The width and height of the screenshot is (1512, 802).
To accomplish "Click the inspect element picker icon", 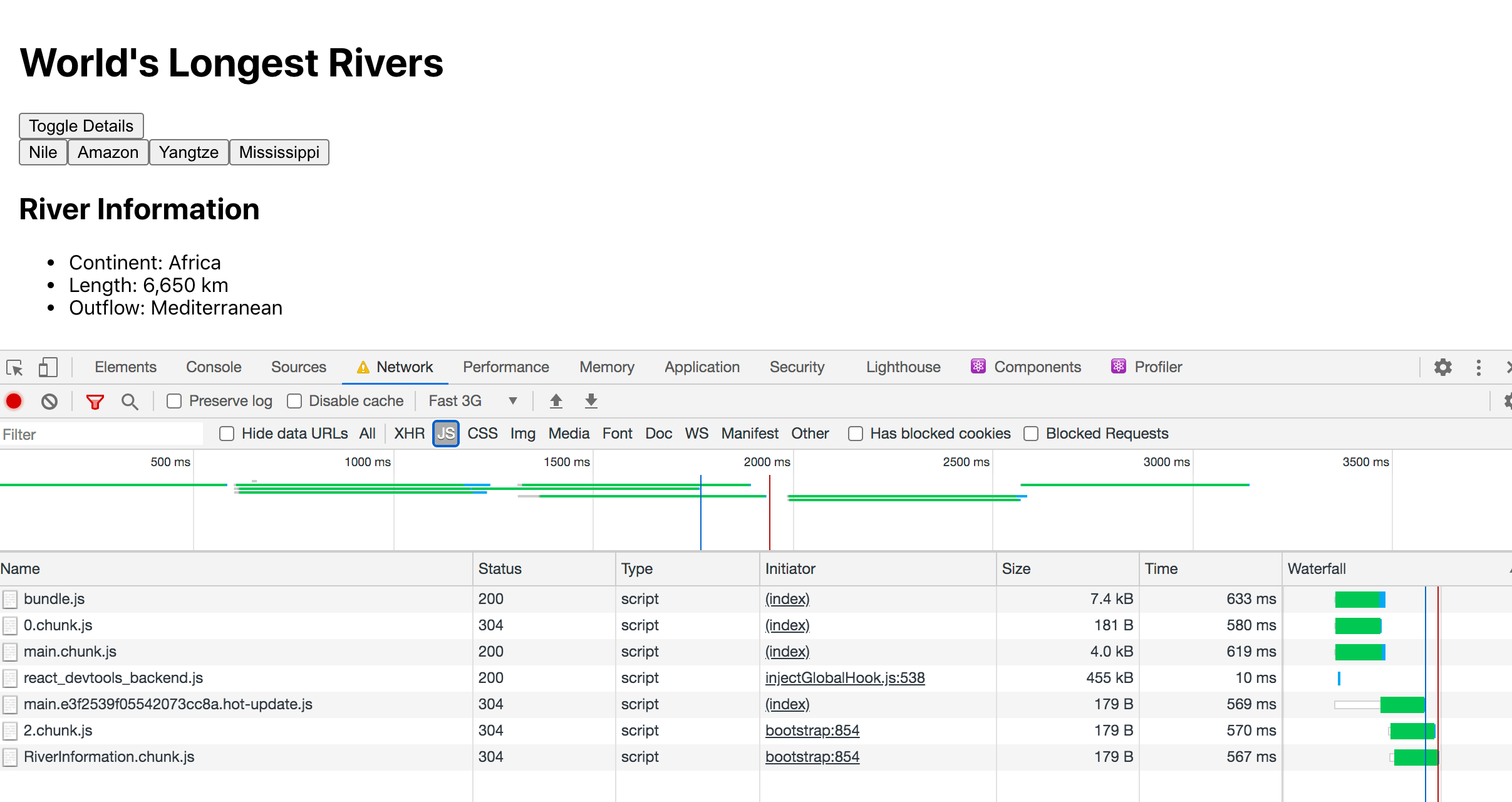I will [x=14, y=367].
